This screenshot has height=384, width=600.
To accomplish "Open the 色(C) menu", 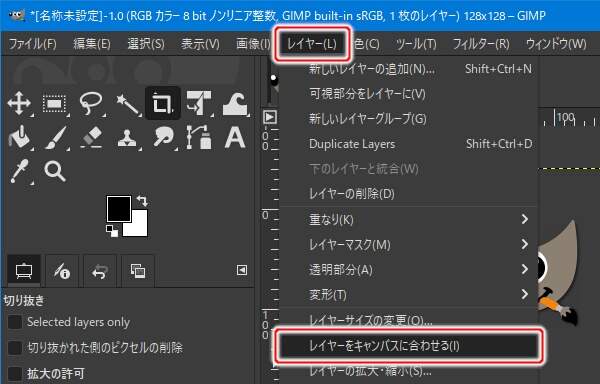I will coord(366,44).
